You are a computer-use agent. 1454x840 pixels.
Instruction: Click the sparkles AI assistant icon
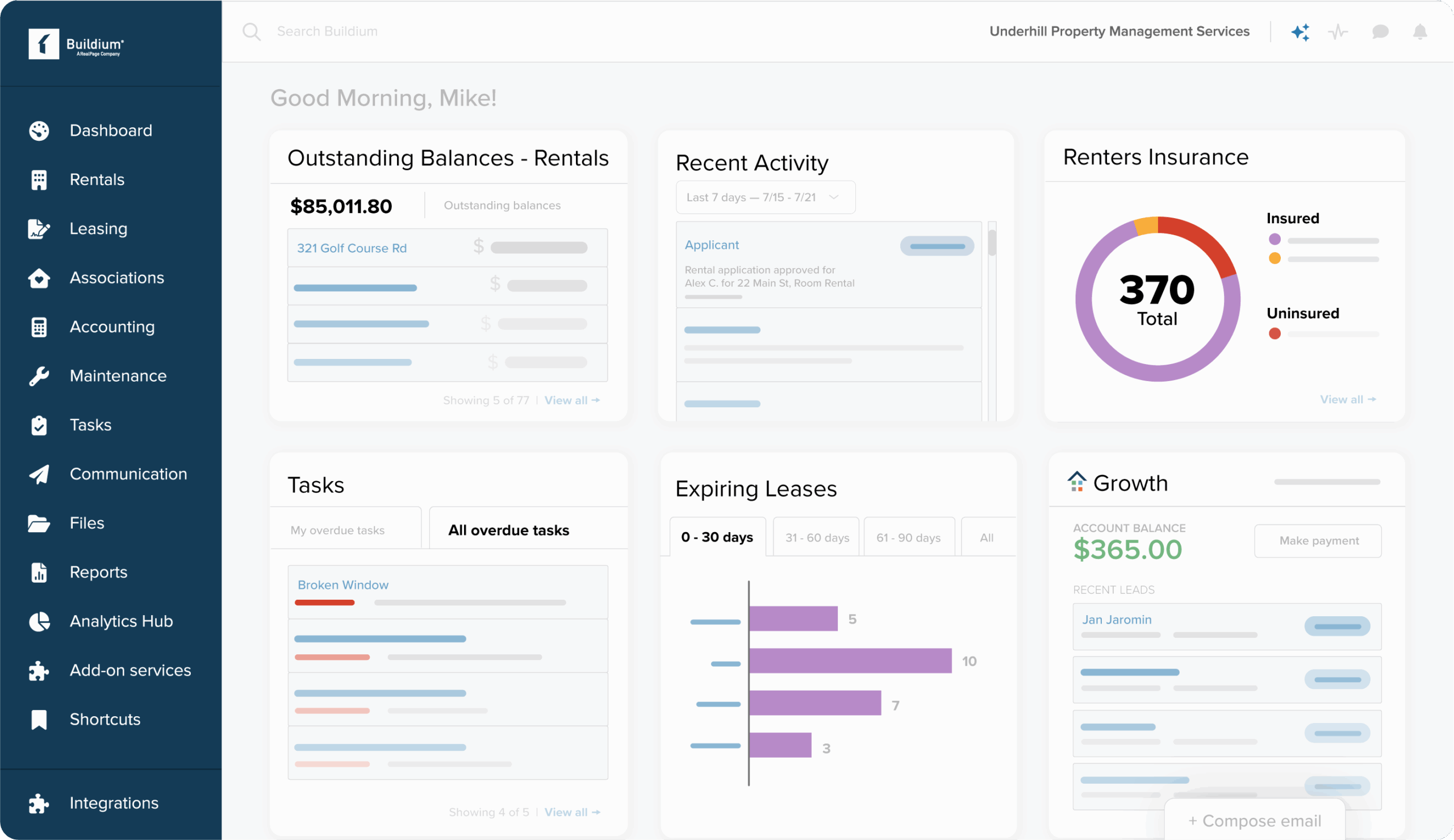click(1301, 32)
